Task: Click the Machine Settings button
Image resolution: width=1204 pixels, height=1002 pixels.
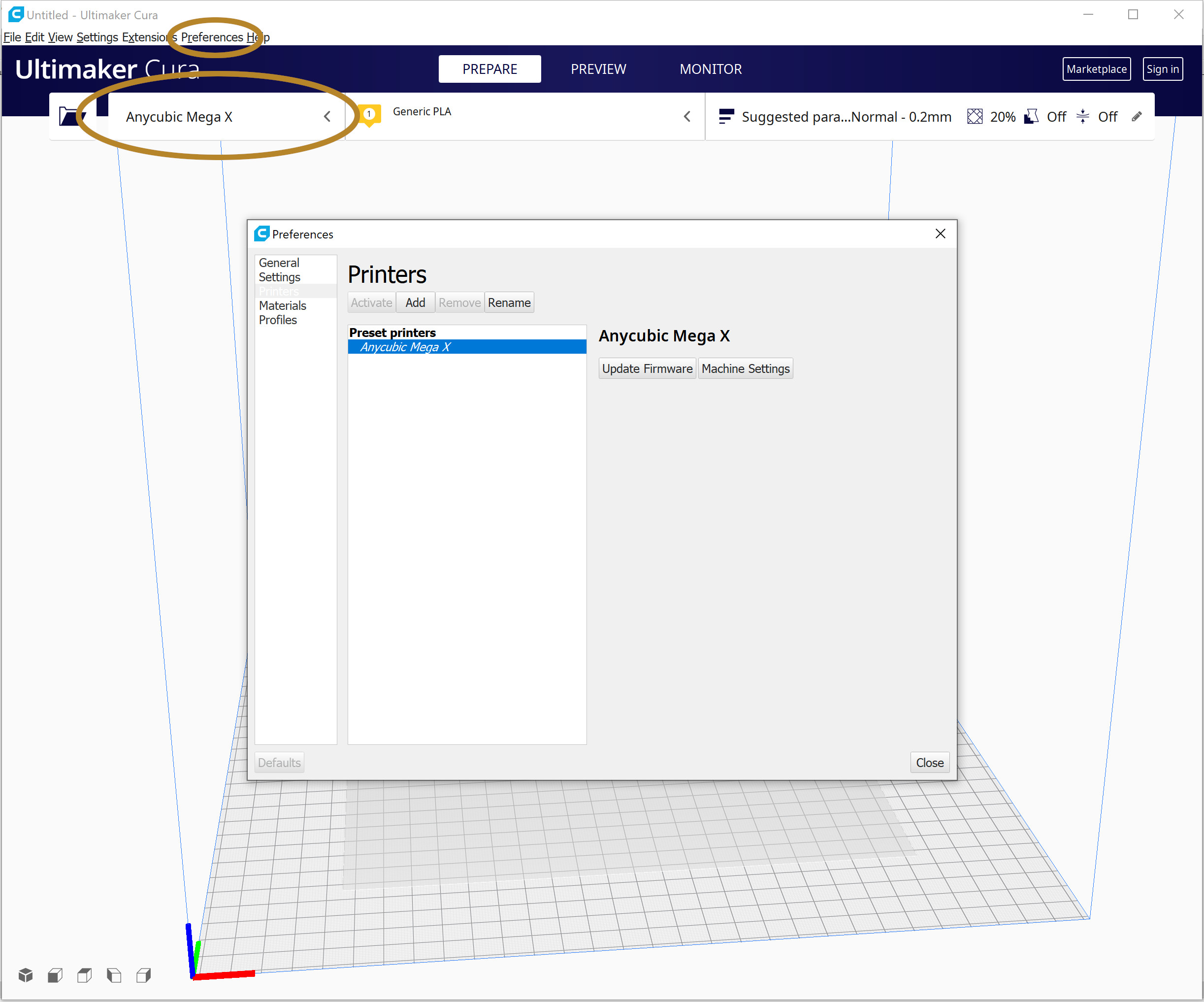Action: tap(745, 368)
